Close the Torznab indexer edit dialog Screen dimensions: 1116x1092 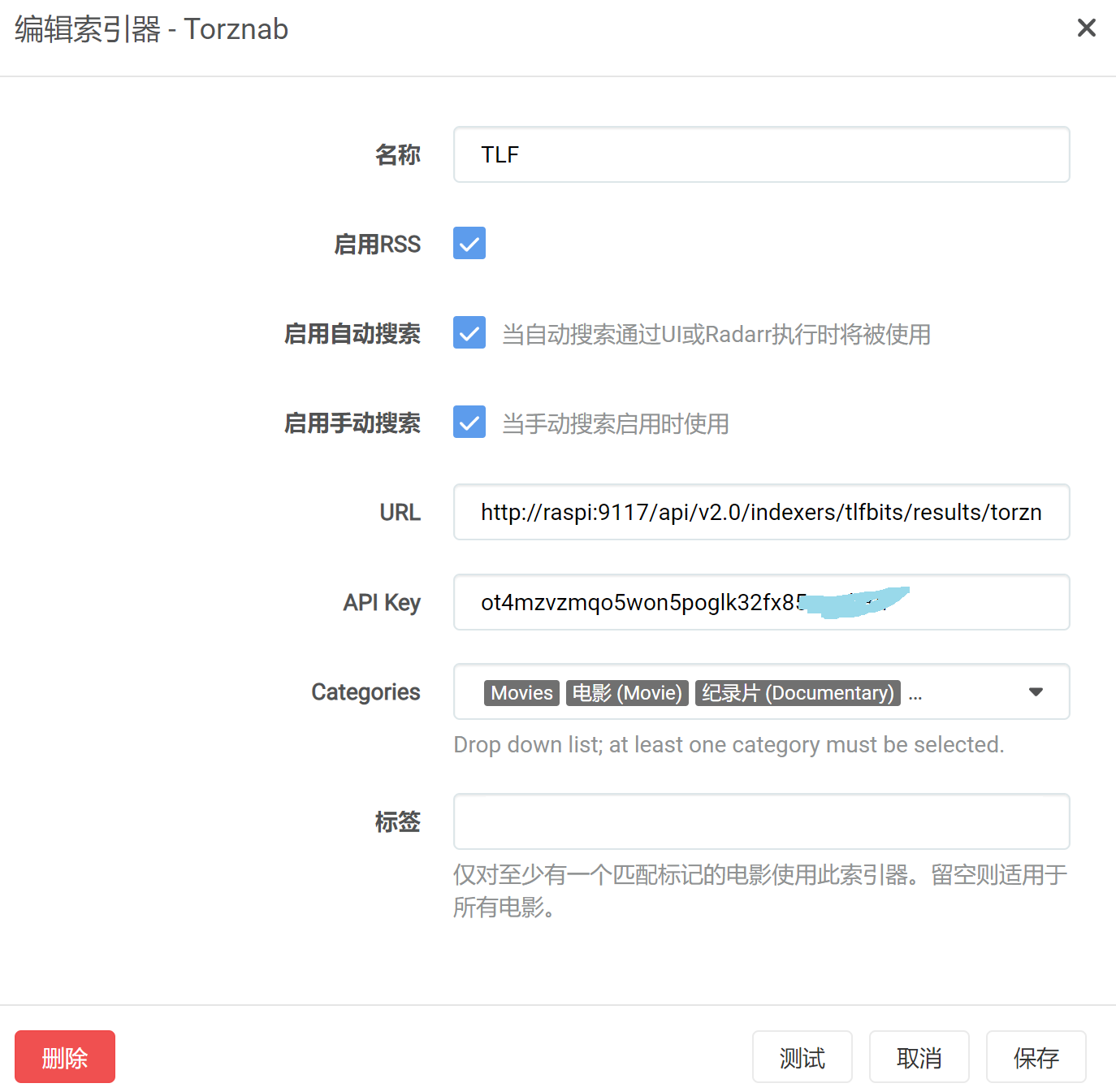1086,28
